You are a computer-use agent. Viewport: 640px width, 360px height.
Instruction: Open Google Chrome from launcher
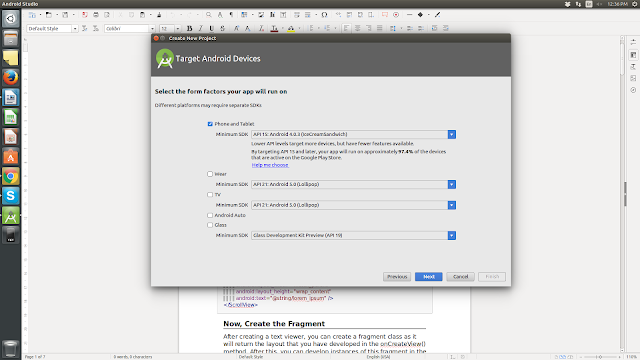tap(11, 176)
